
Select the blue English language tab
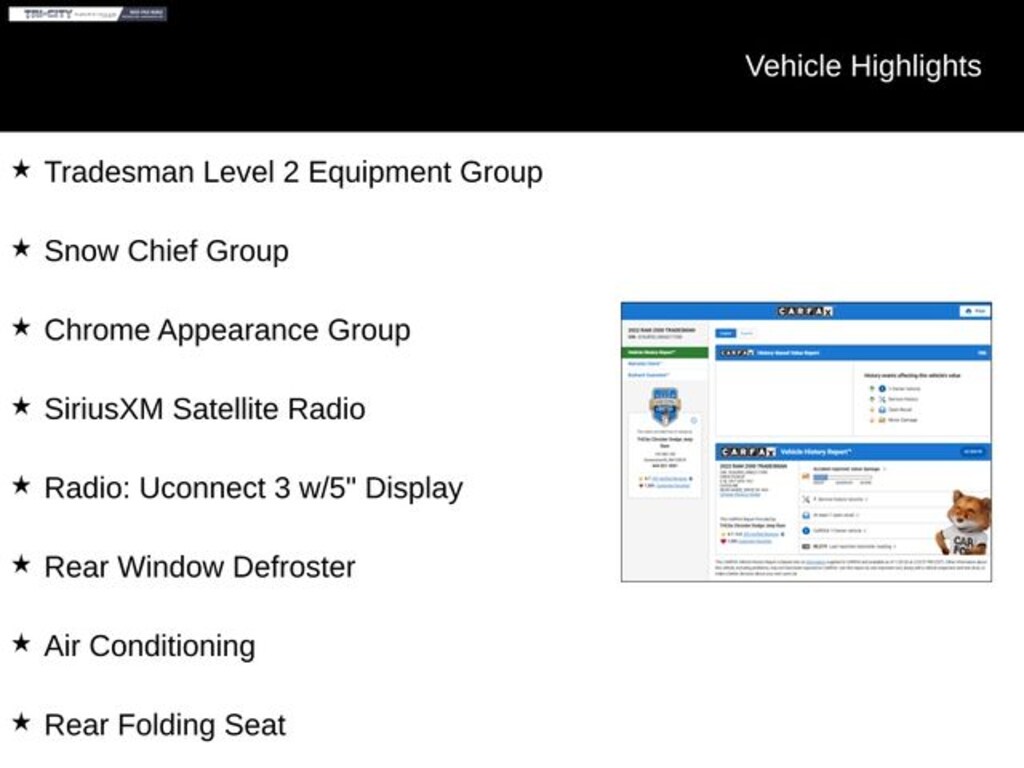[x=726, y=332]
